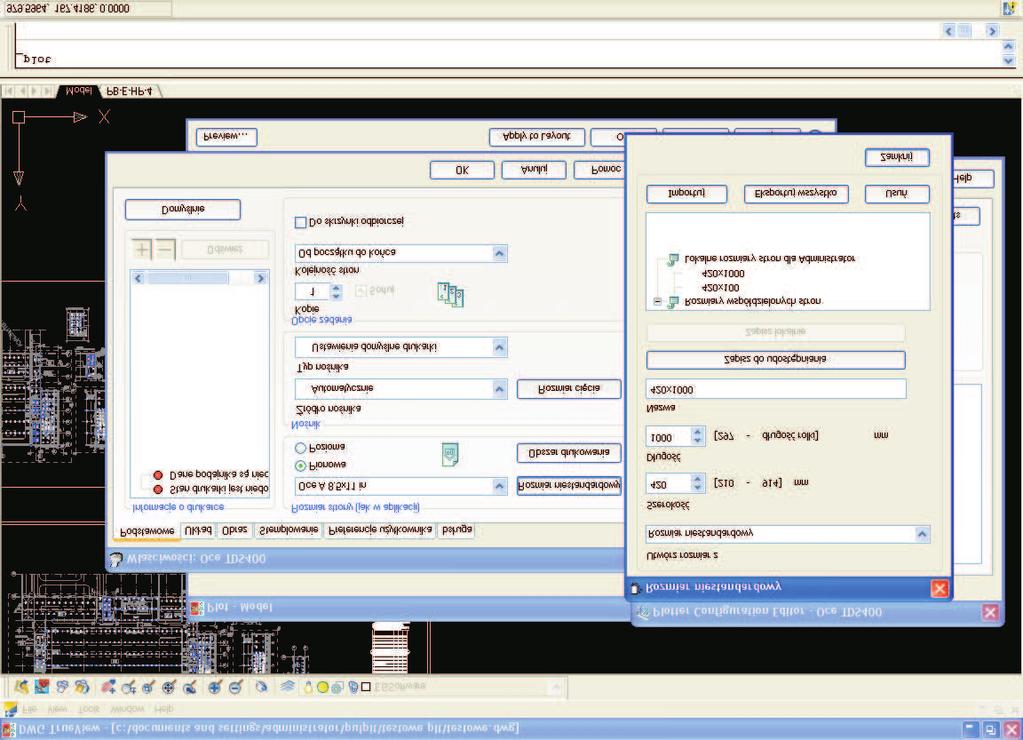
Task: Click the red and blue picture toolbar icon
Action: [x=42, y=686]
